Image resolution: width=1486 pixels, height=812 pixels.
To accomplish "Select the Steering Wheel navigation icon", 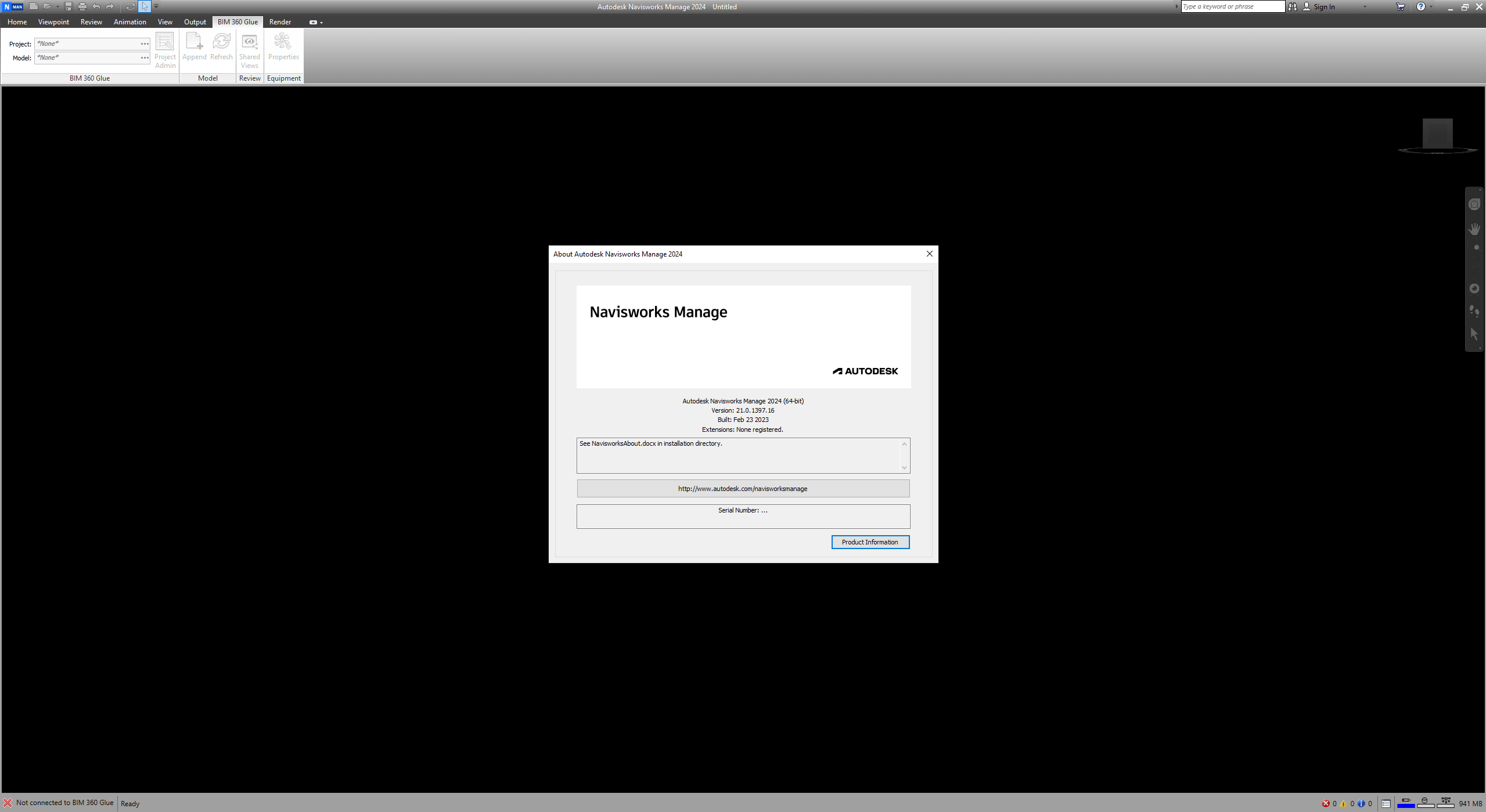I will (x=1474, y=204).
